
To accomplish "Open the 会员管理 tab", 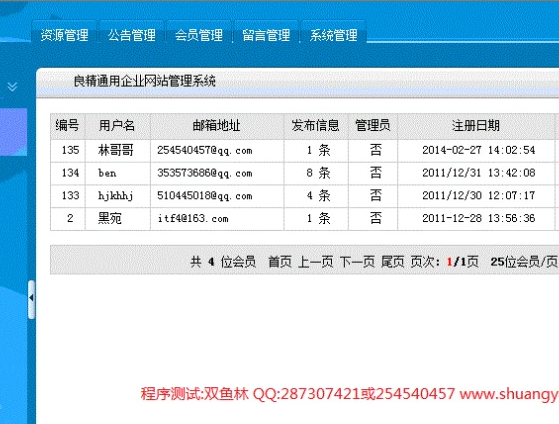I will pos(199,35).
